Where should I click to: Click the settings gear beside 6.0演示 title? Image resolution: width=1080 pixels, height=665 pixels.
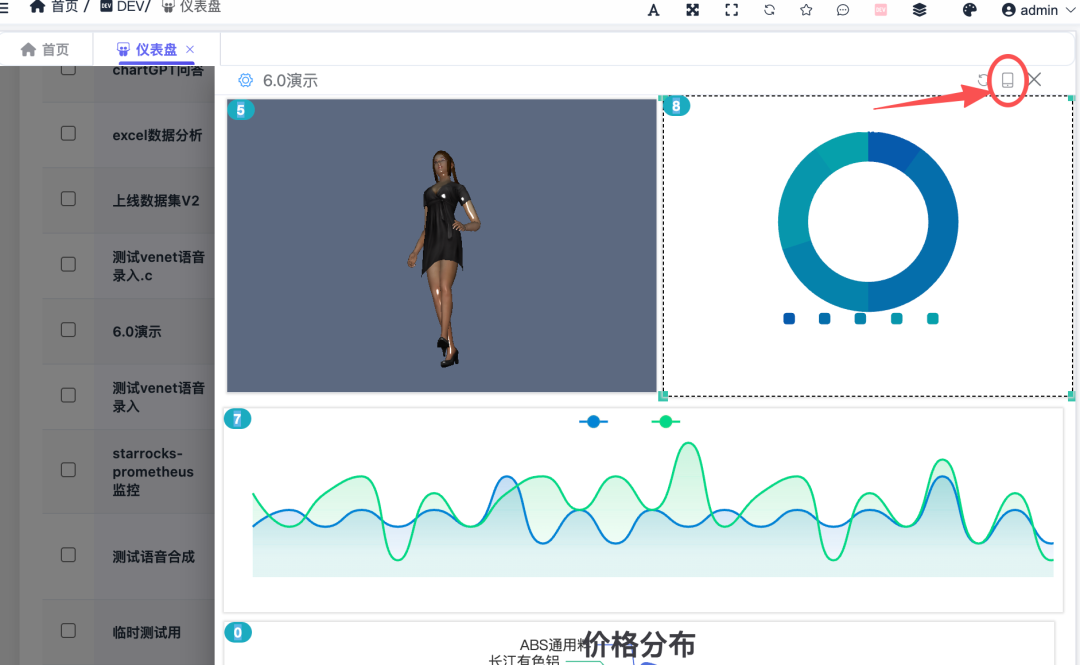tap(245, 80)
